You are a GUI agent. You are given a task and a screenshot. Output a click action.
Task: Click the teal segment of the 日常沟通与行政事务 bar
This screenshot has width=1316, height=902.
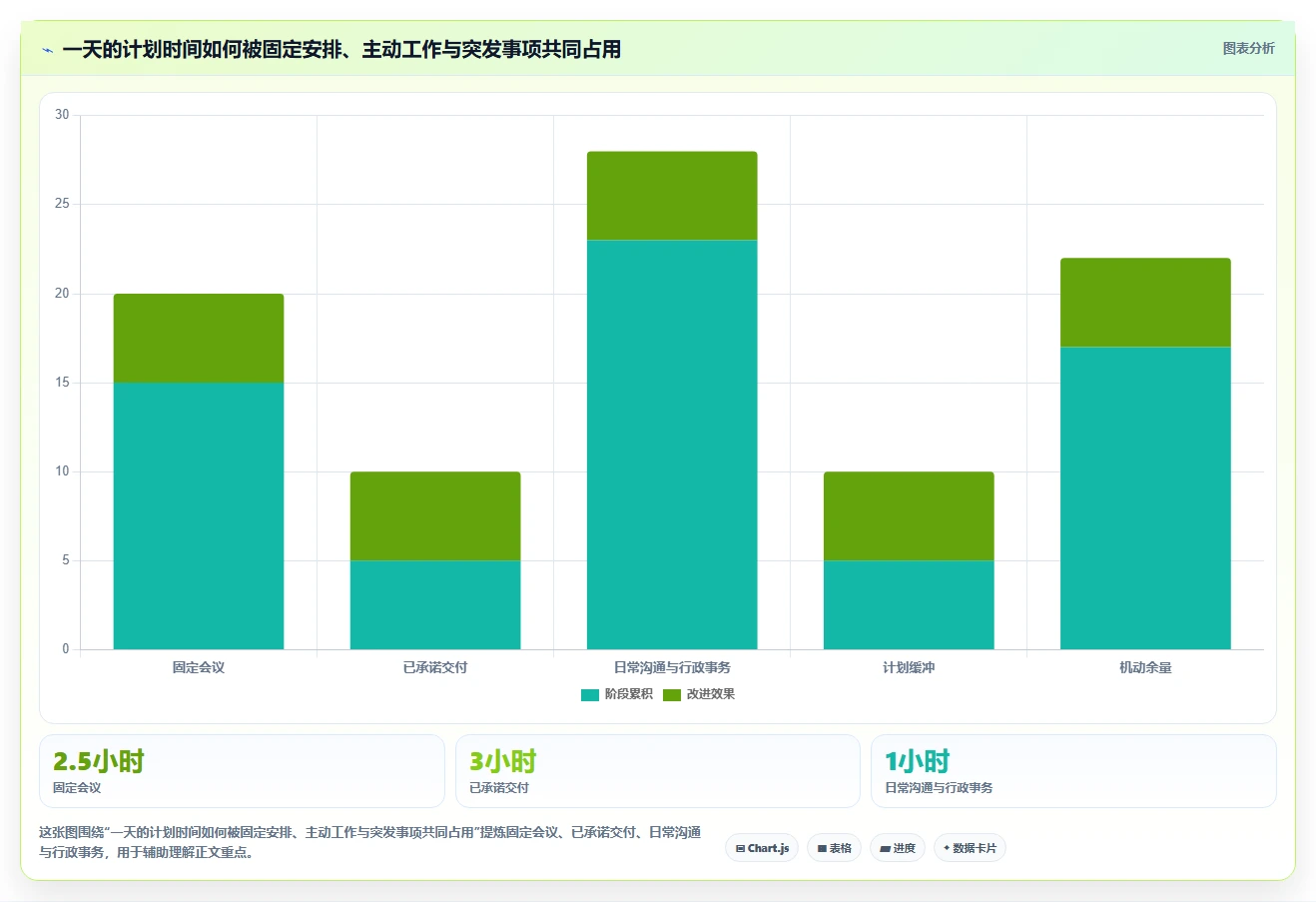pyautogui.click(x=672, y=445)
